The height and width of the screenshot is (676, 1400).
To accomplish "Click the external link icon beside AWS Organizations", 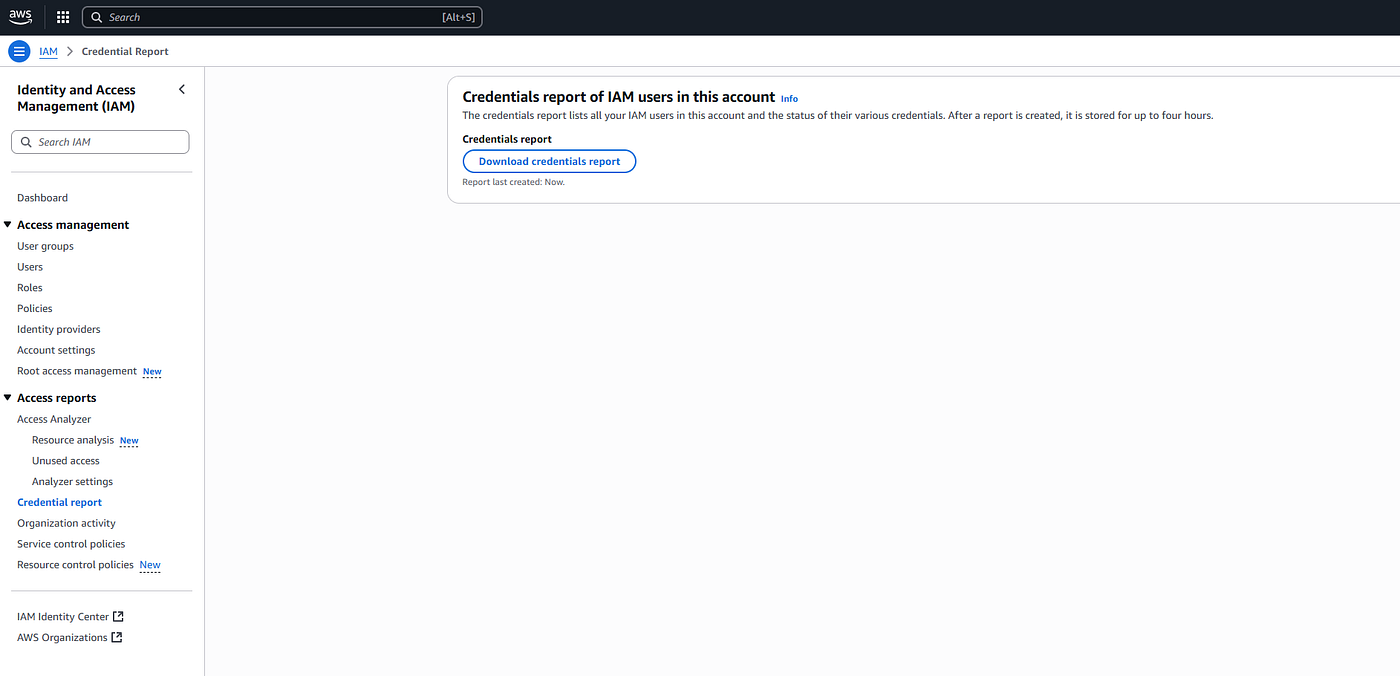I will click(117, 638).
